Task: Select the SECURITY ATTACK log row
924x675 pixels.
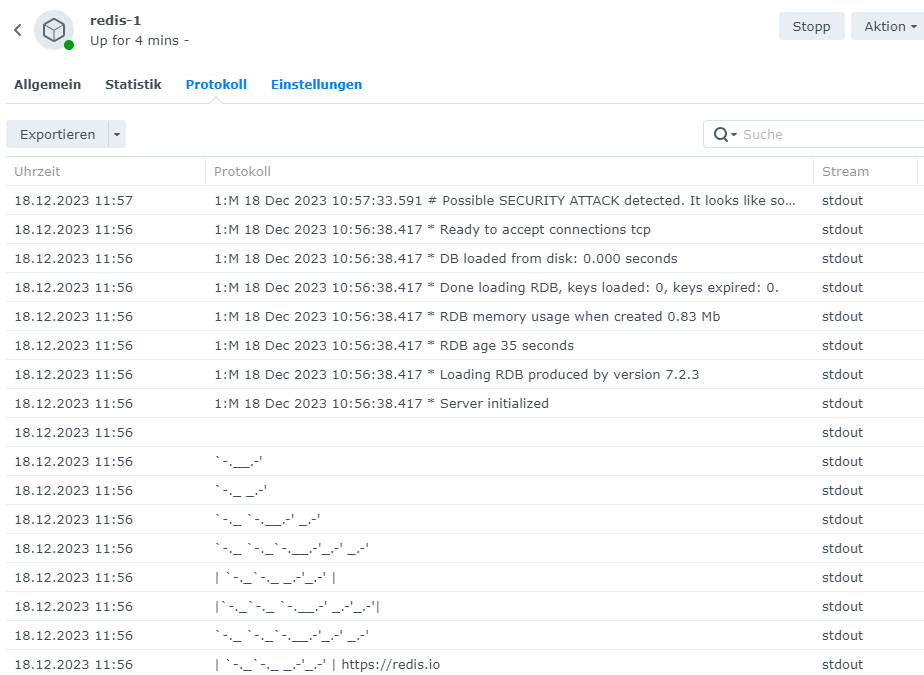Action: pyautogui.click(x=505, y=201)
